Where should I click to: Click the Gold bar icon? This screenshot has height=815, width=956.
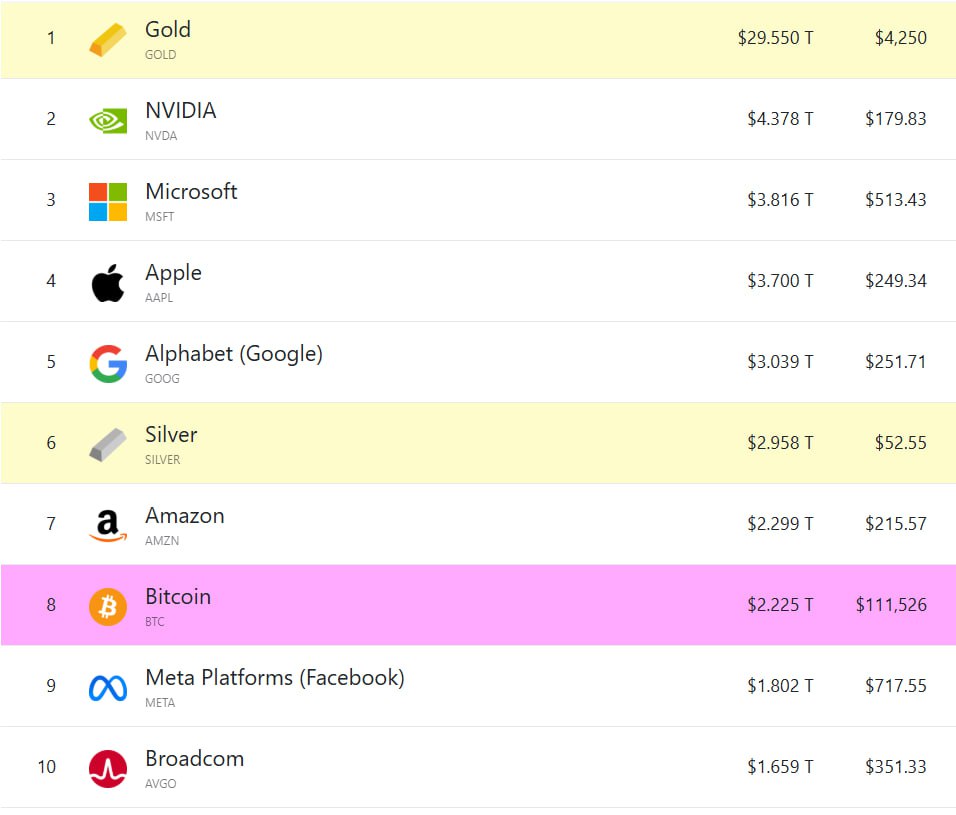pyautogui.click(x=107, y=40)
